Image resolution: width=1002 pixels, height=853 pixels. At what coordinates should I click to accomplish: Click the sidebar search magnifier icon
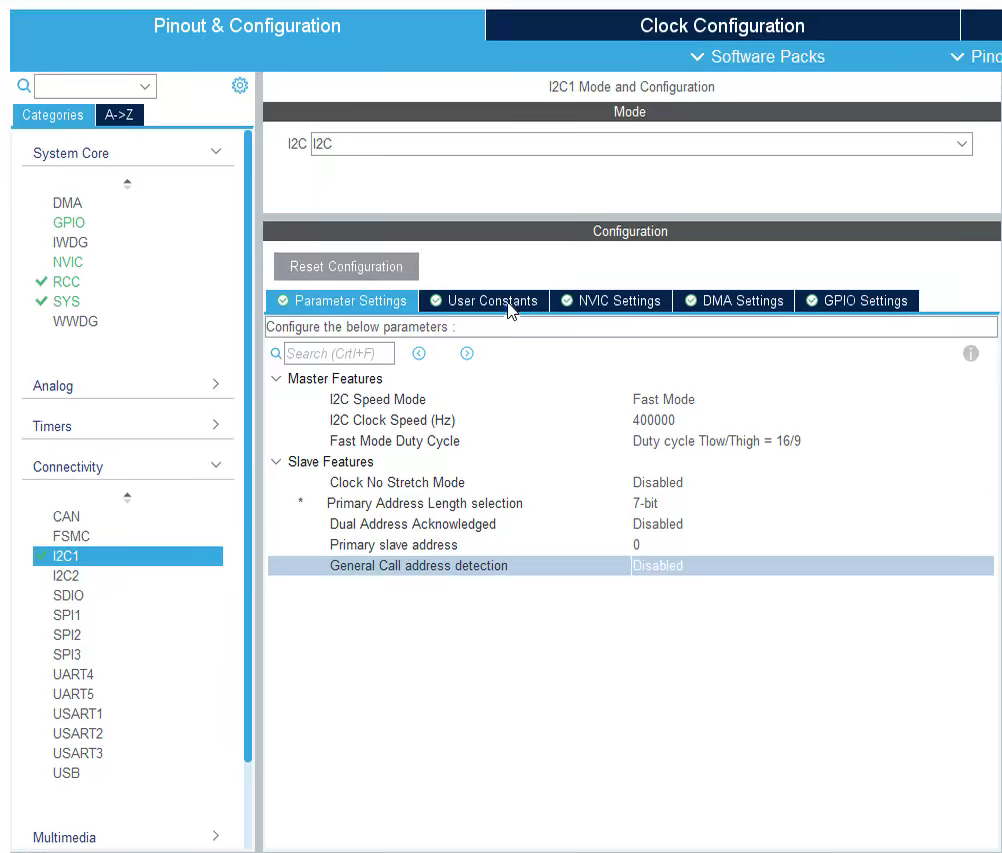pos(24,85)
